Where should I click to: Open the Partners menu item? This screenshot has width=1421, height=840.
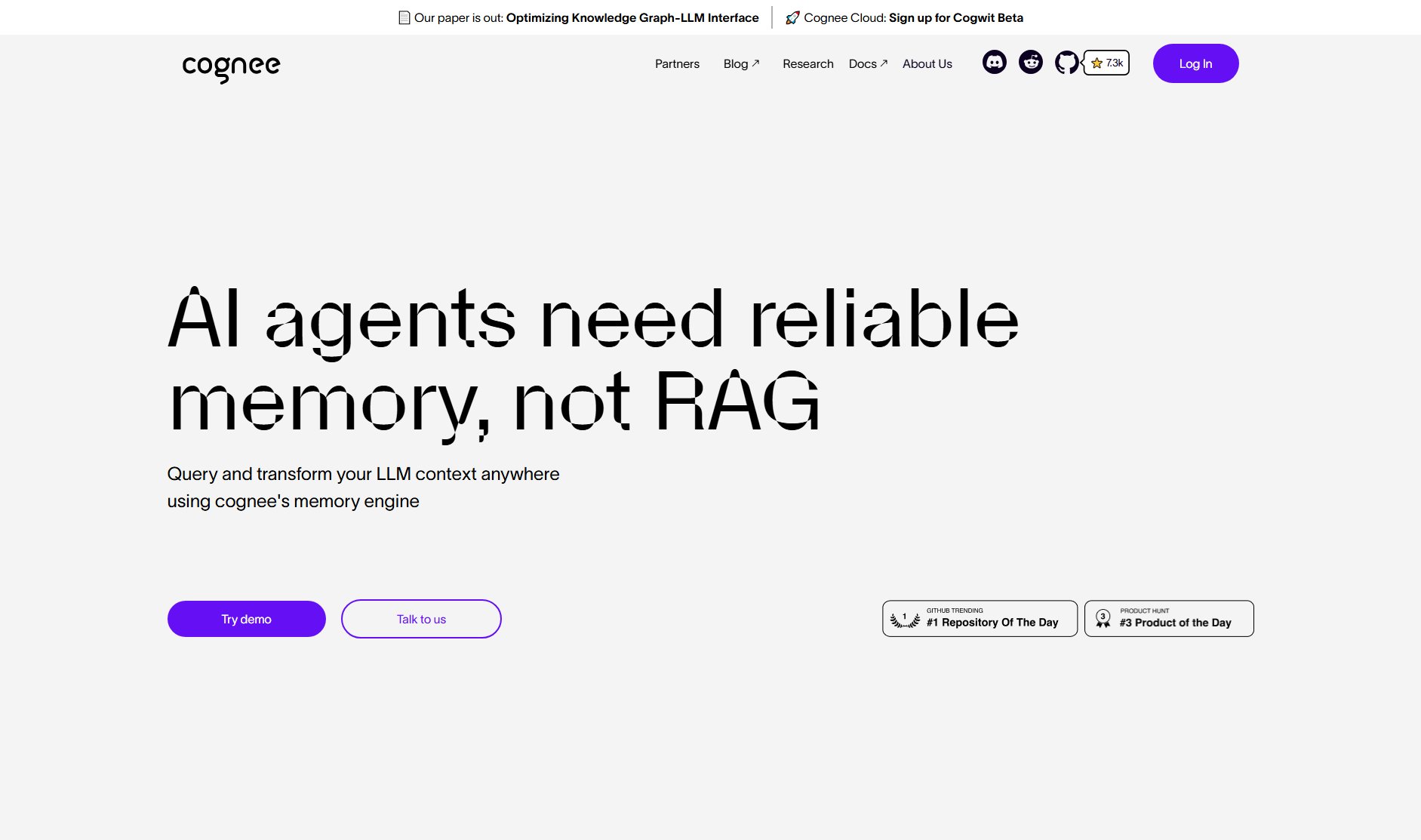[x=677, y=63]
